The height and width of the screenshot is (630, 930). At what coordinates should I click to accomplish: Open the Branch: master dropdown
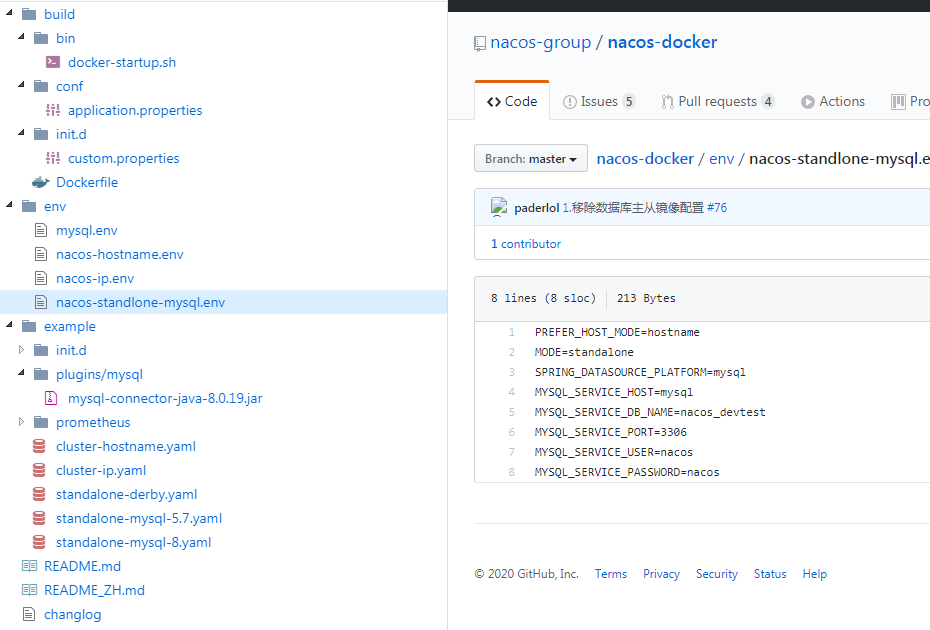(x=531, y=158)
